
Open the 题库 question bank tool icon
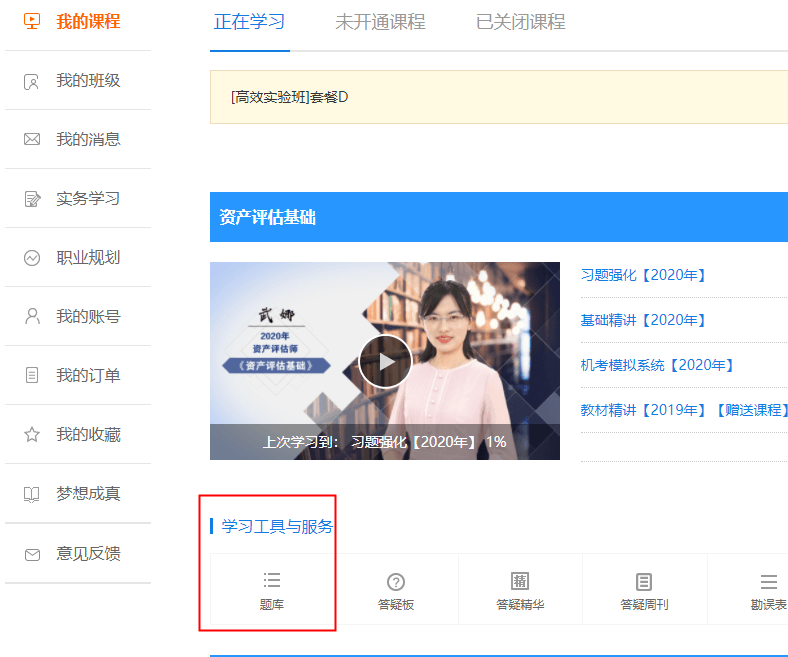click(x=272, y=581)
